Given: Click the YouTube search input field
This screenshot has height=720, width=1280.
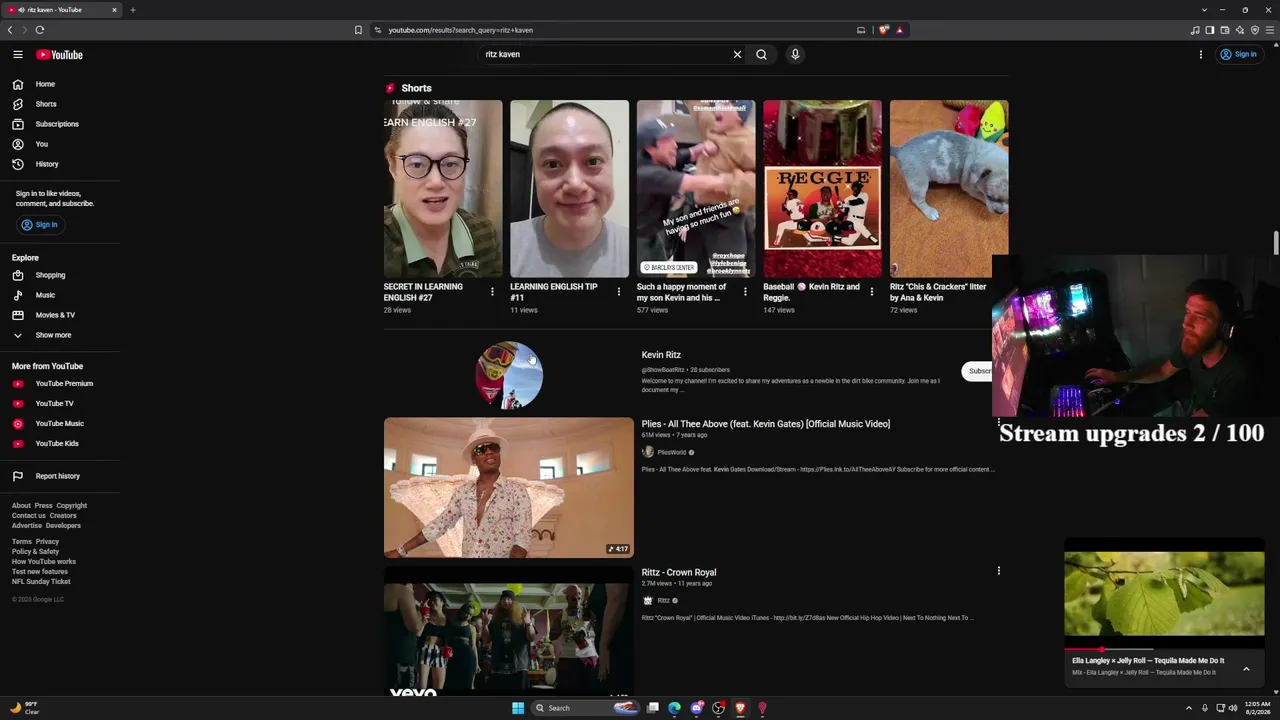Looking at the screenshot, I should pos(605,54).
